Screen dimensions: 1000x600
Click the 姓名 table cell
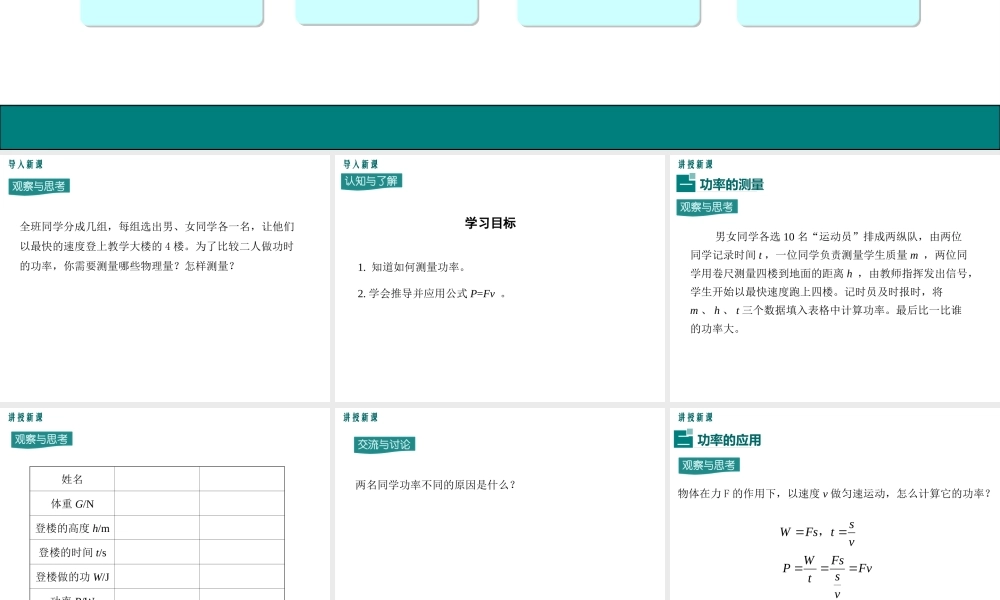coord(72,479)
